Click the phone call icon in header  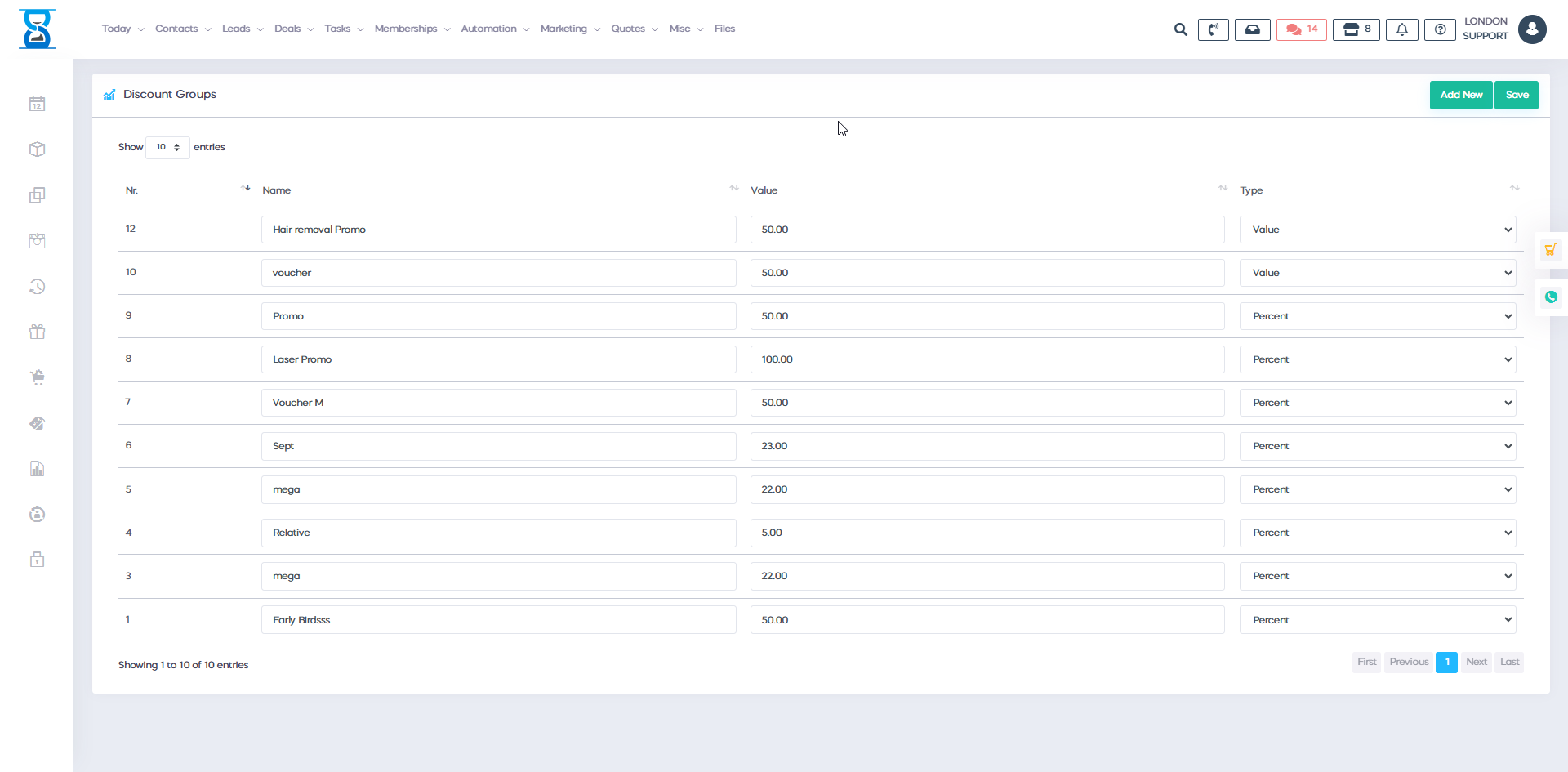(x=1213, y=29)
